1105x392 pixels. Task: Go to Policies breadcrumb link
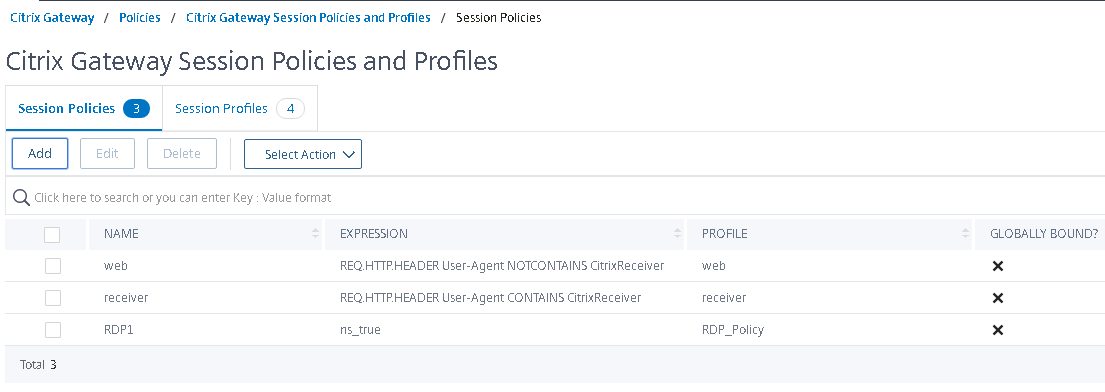140,18
